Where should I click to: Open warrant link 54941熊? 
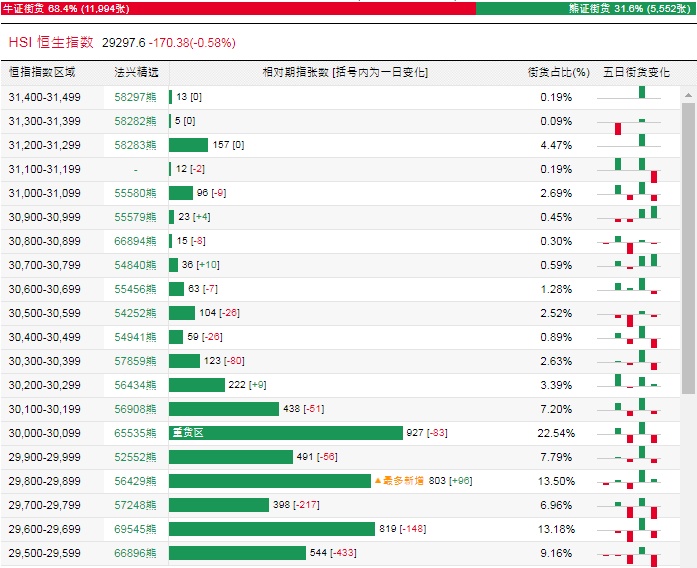(135, 337)
